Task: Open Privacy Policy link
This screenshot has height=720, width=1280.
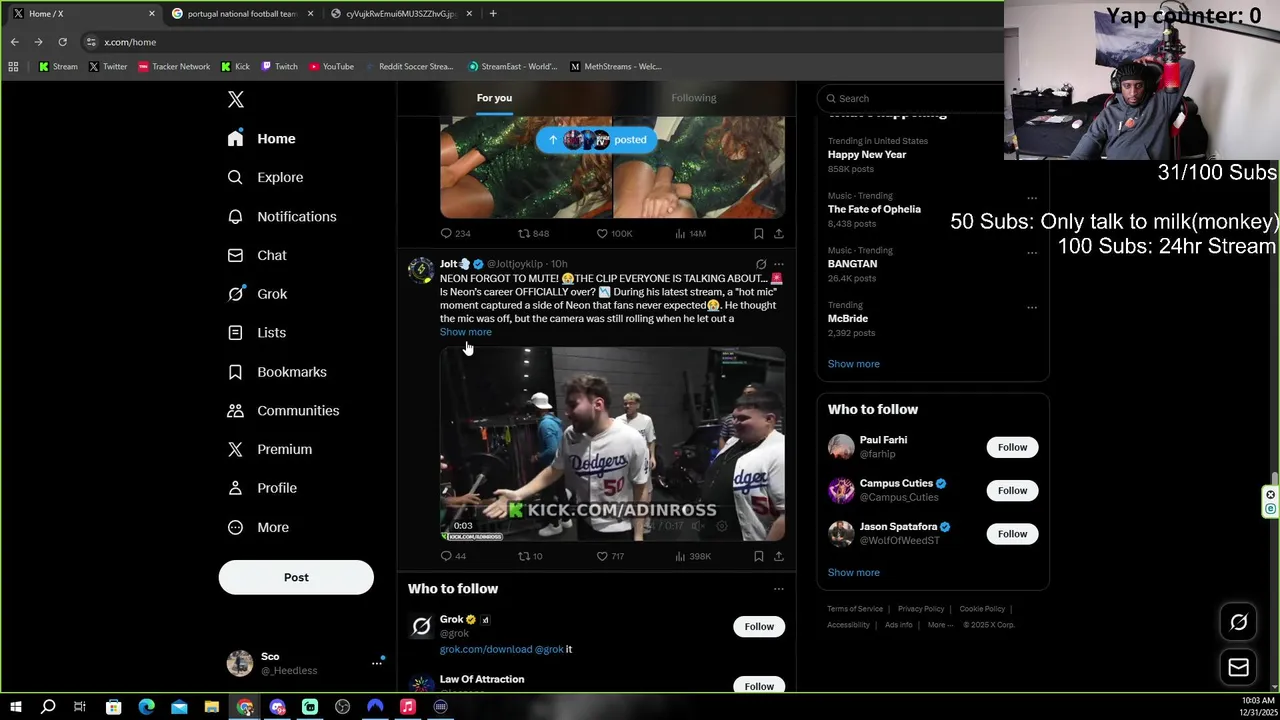Action: click(921, 609)
